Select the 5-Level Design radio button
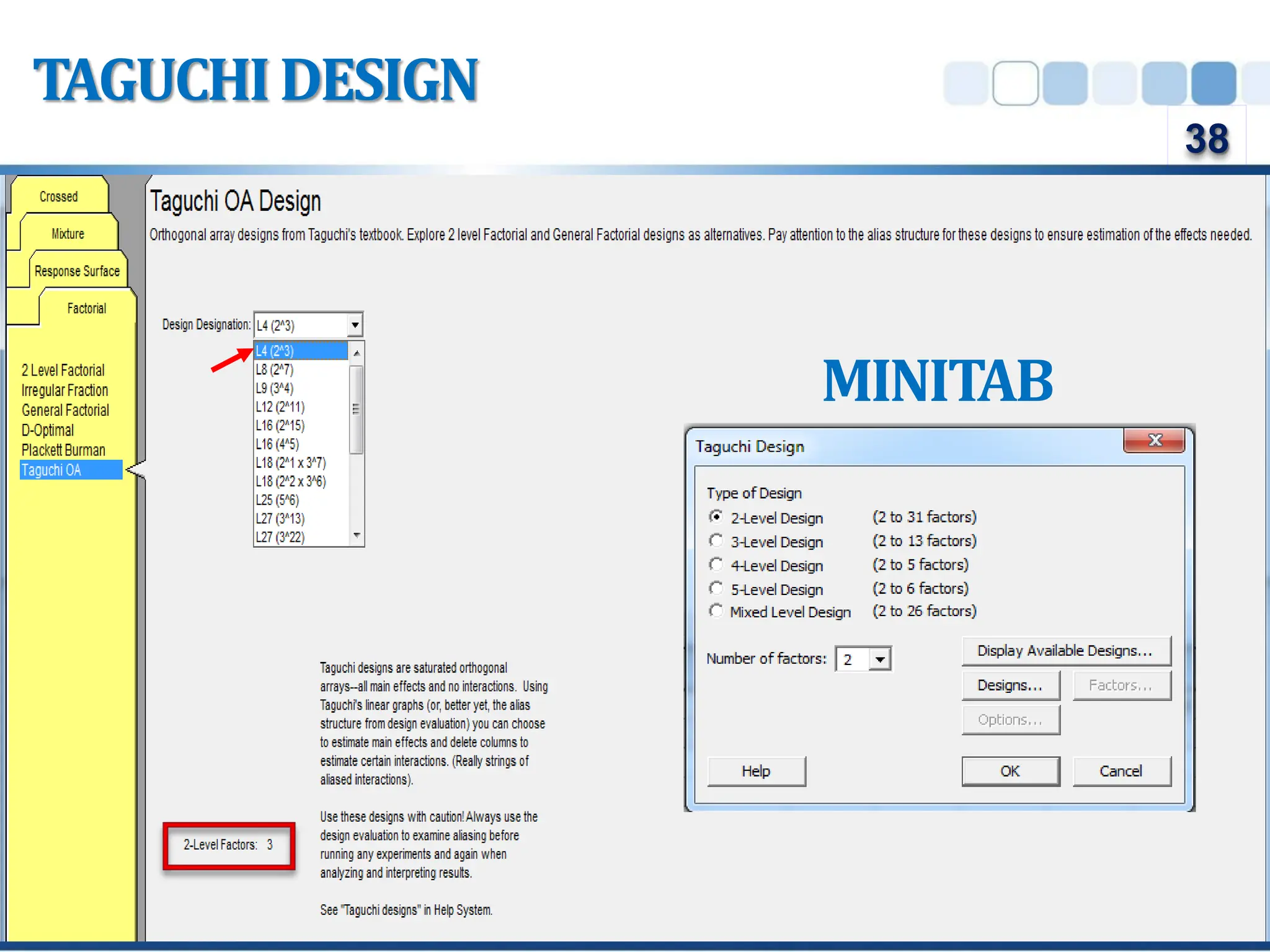The width and height of the screenshot is (1270, 952). point(716,588)
